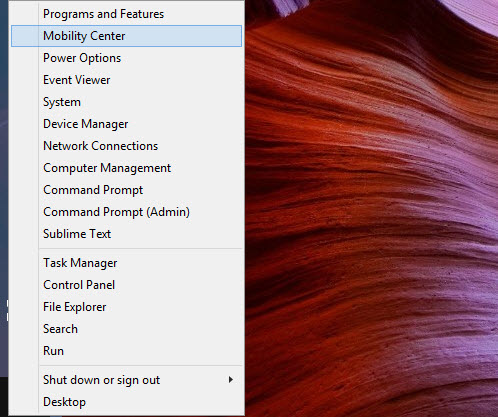This screenshot has width=498, height=417.
Task: Open Network Connections
Action: (x=126, y=146)
